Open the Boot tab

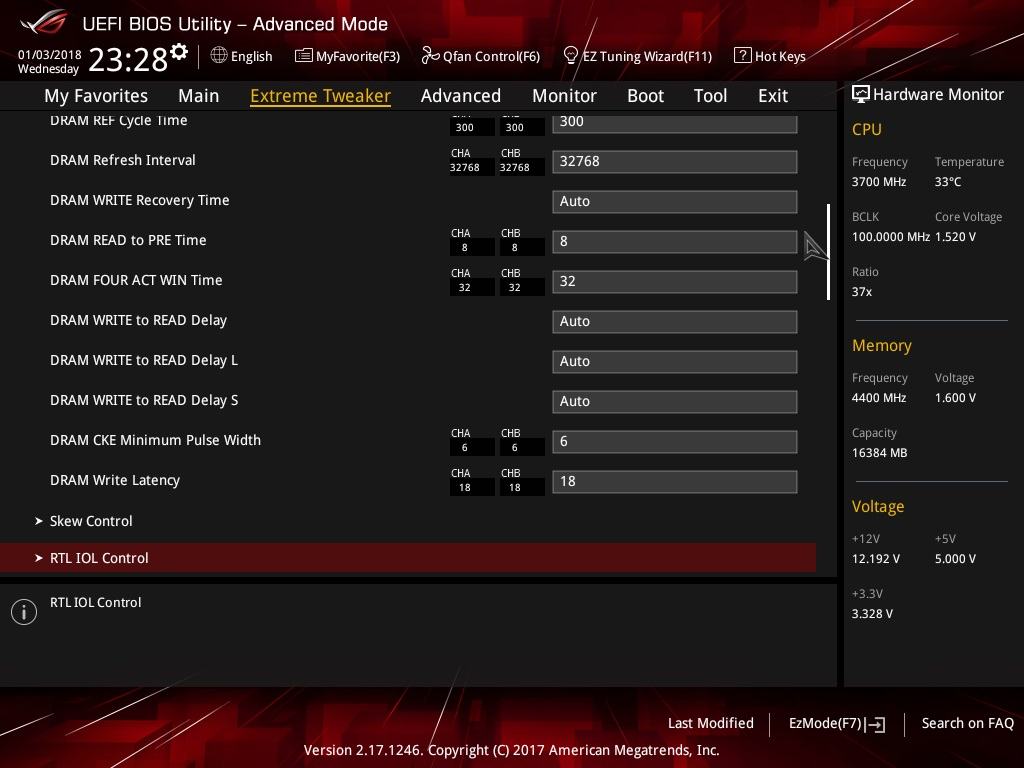pyautogui.click(x=645, y=95)
